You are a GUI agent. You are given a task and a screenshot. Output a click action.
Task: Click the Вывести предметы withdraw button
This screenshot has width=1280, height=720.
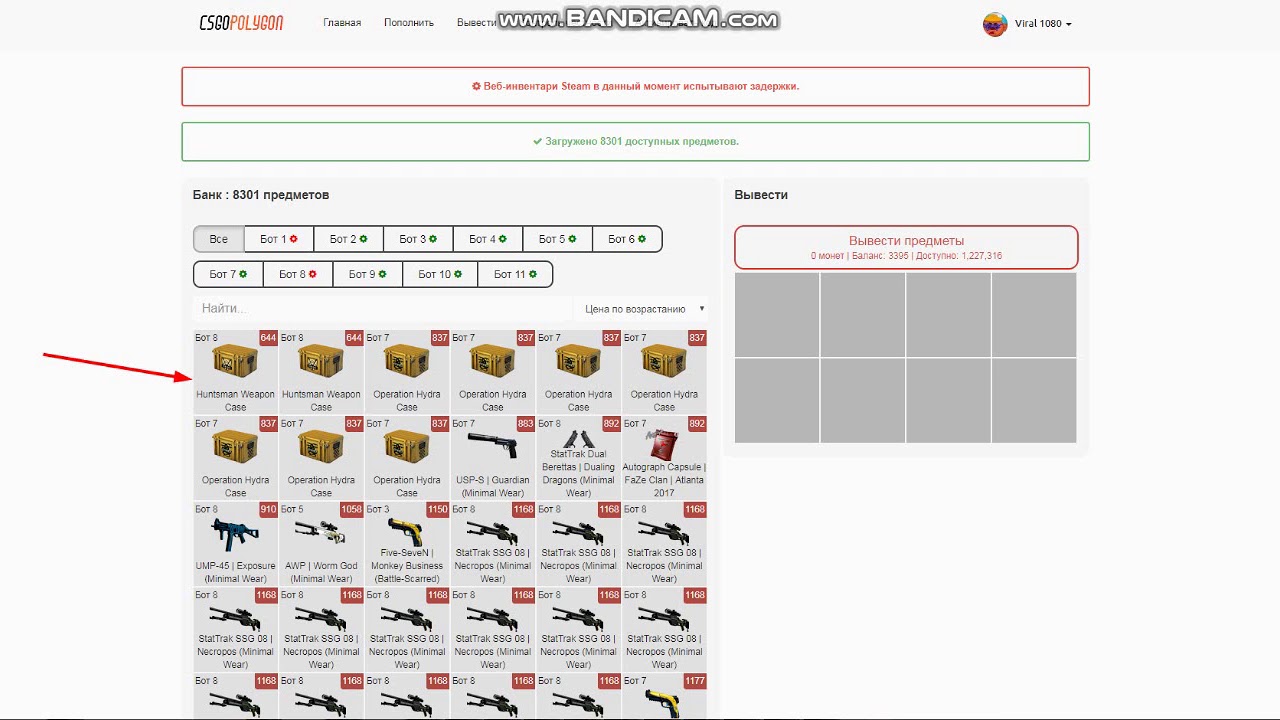[x=906, y=247]
